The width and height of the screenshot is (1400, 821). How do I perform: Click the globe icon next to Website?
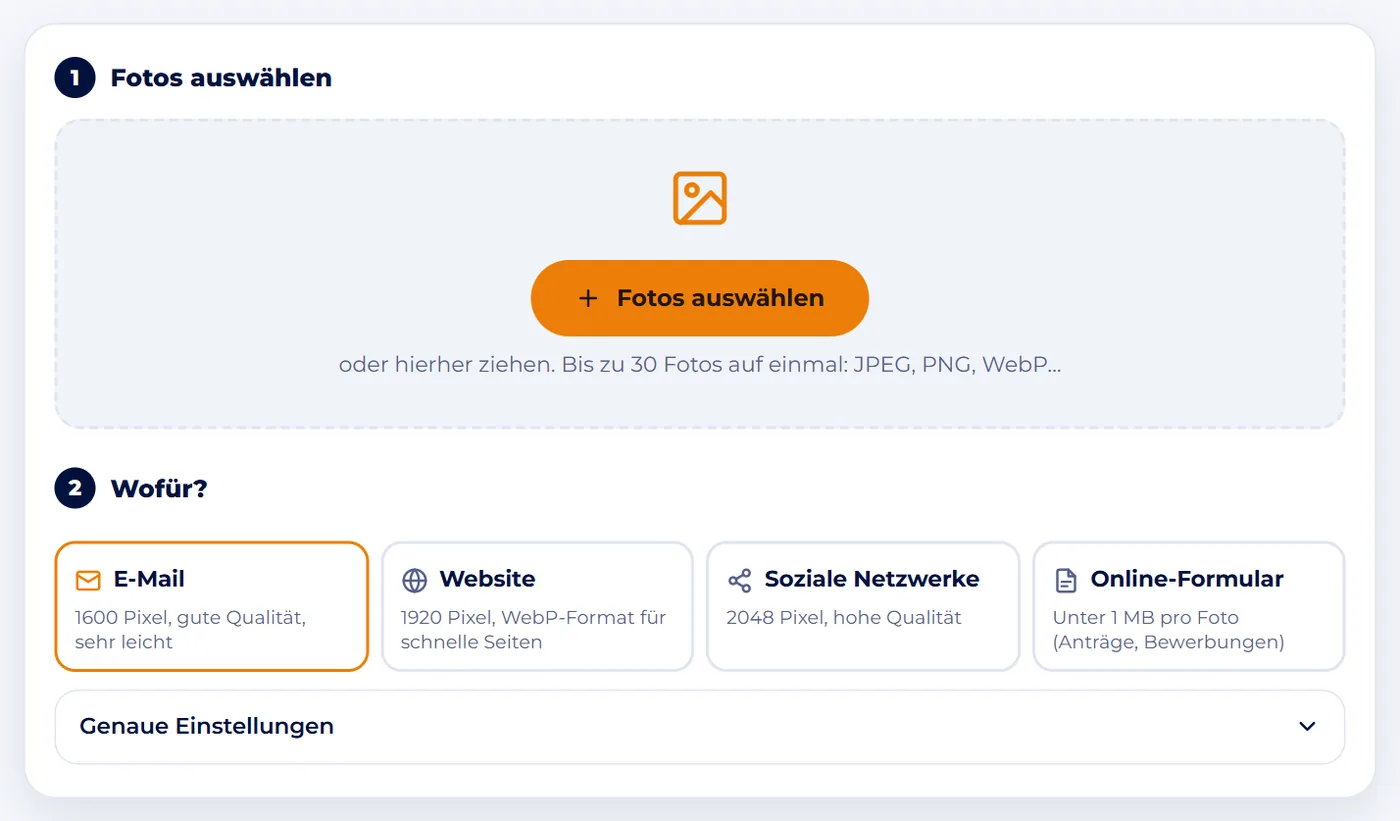(414, 580)
